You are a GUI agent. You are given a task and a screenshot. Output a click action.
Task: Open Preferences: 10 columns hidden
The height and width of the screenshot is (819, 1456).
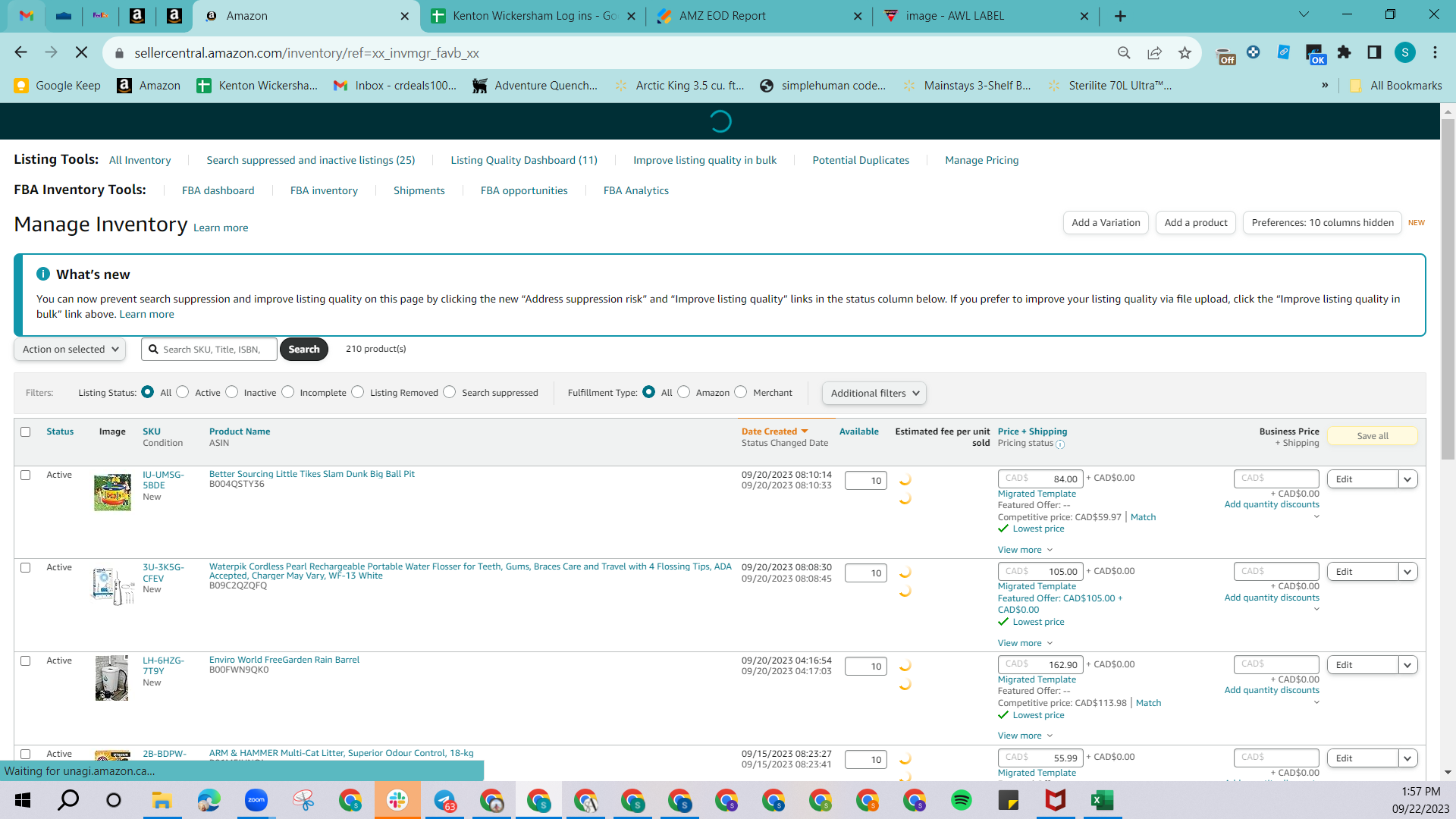pyautogui.click(x=1323, y=222)
